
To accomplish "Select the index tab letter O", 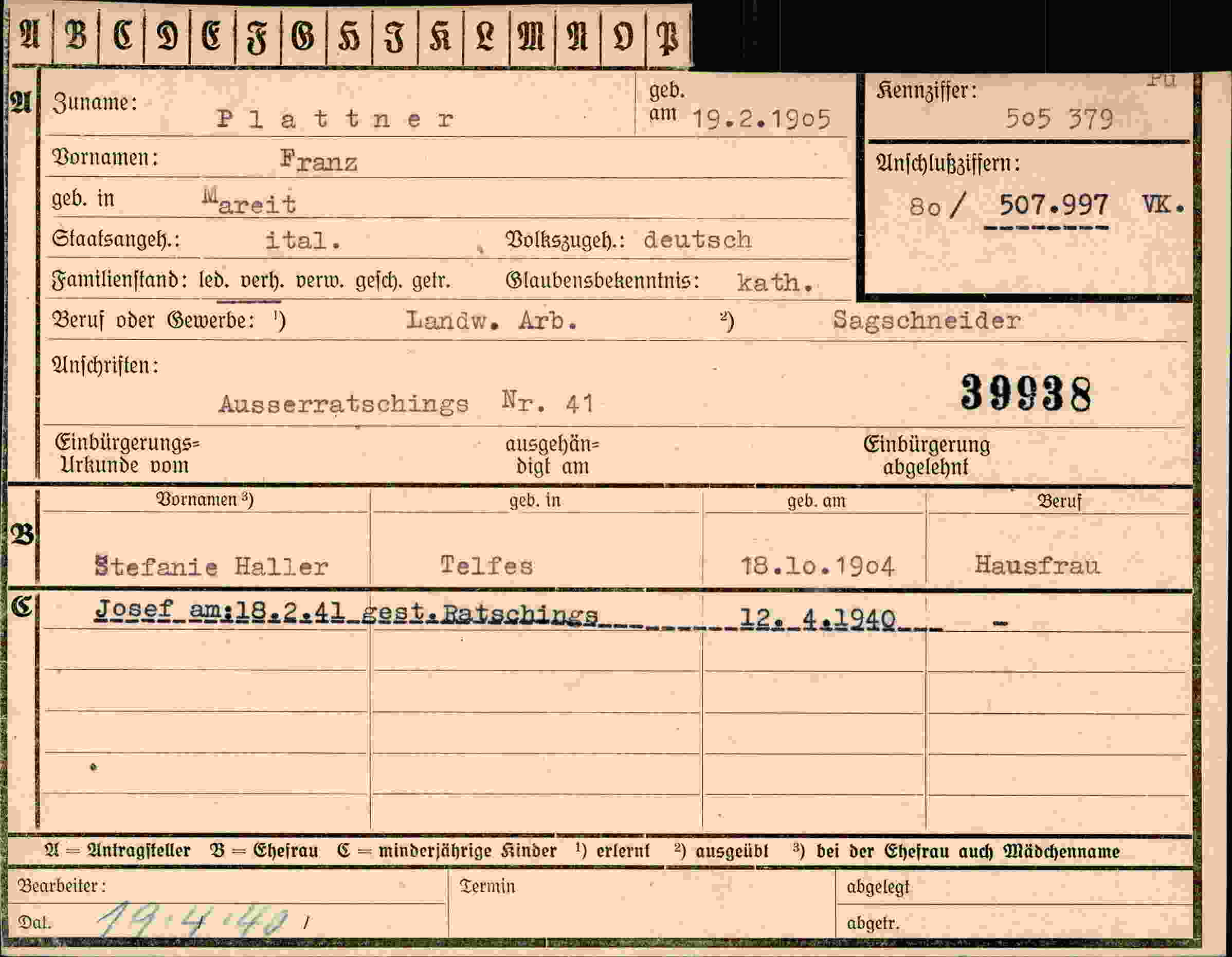I will pos(623,37).
